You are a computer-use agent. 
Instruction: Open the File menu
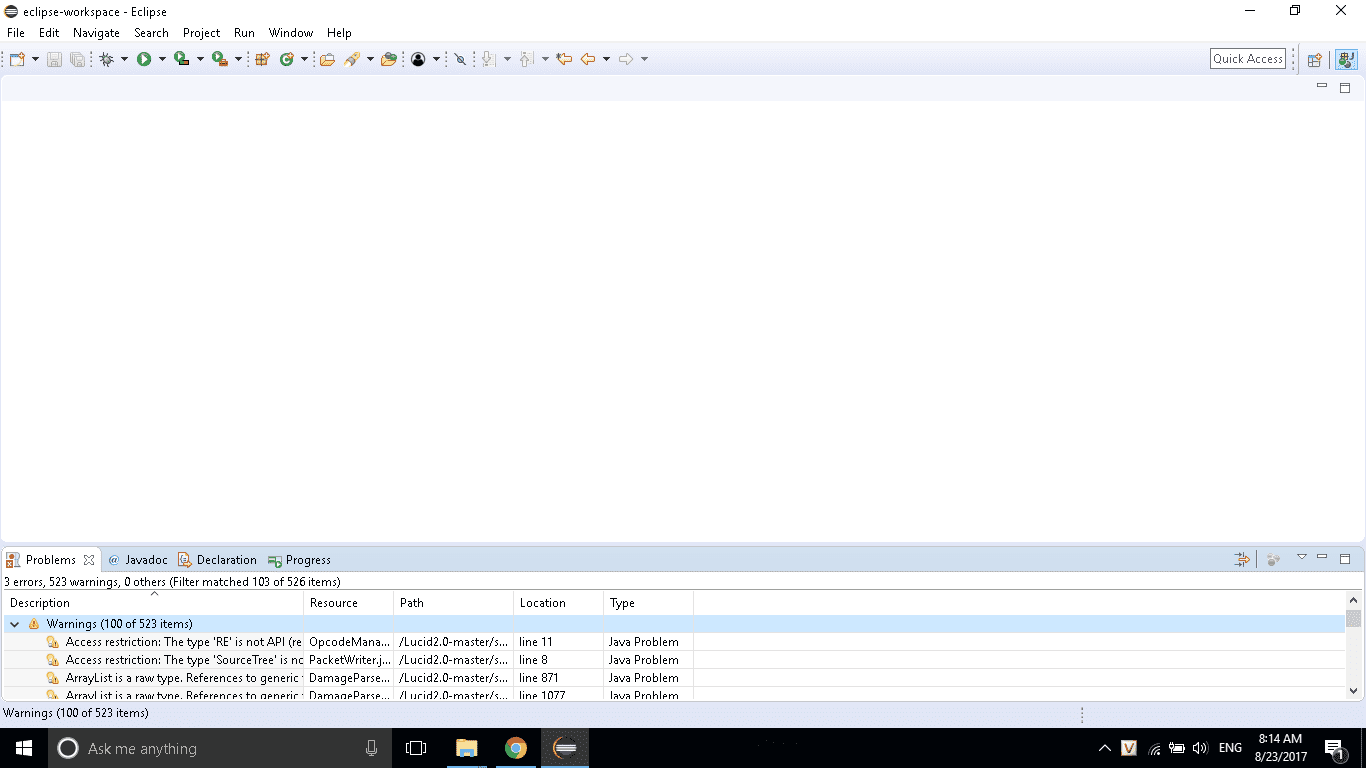[16, 33]
